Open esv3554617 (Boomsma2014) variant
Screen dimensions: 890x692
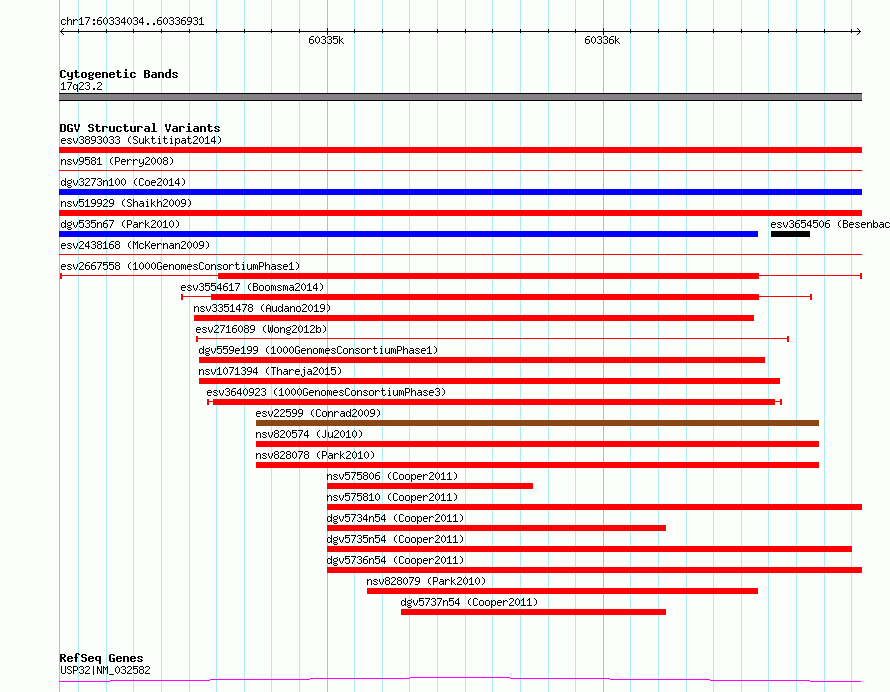[252, 287]
